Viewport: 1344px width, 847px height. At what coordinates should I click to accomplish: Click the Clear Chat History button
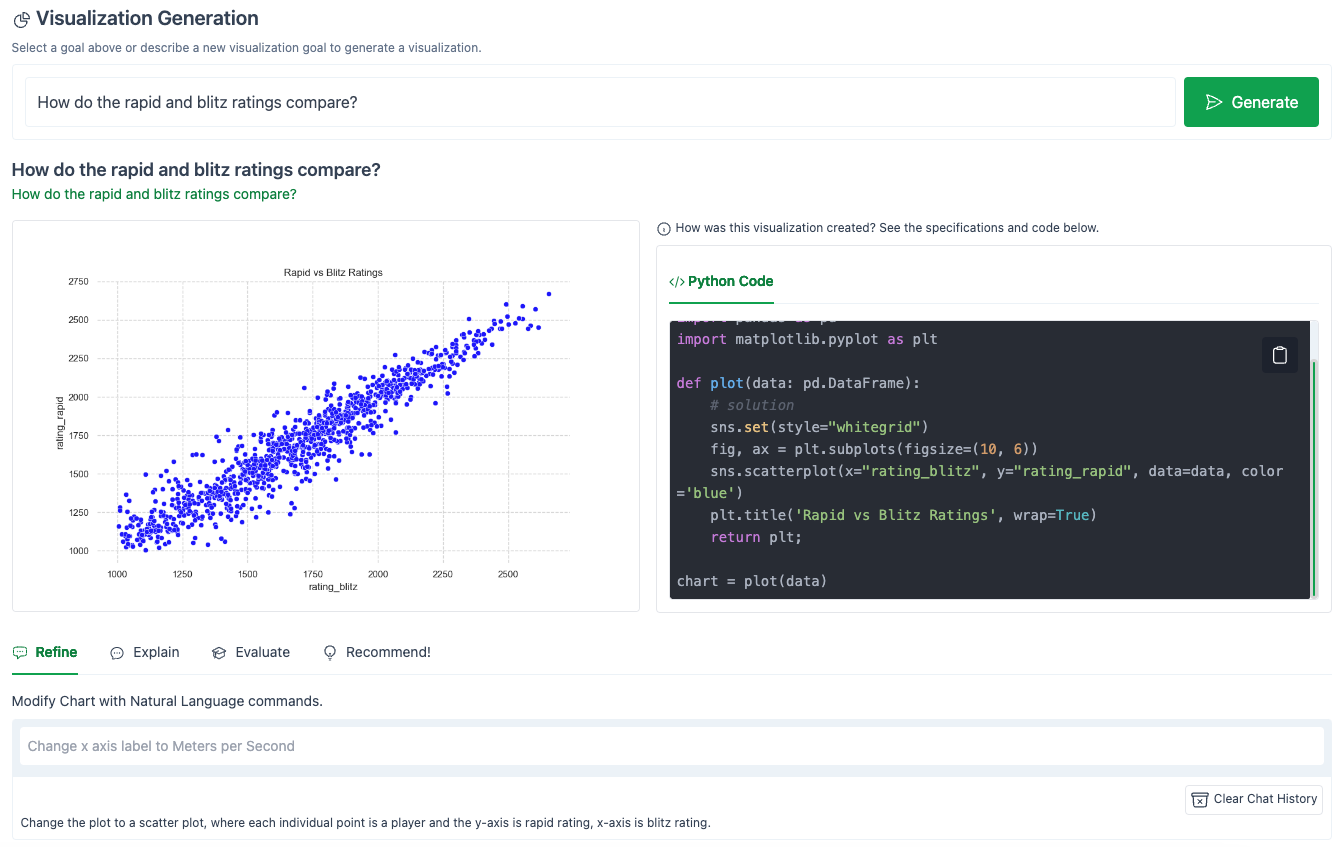pos(1253,799)
